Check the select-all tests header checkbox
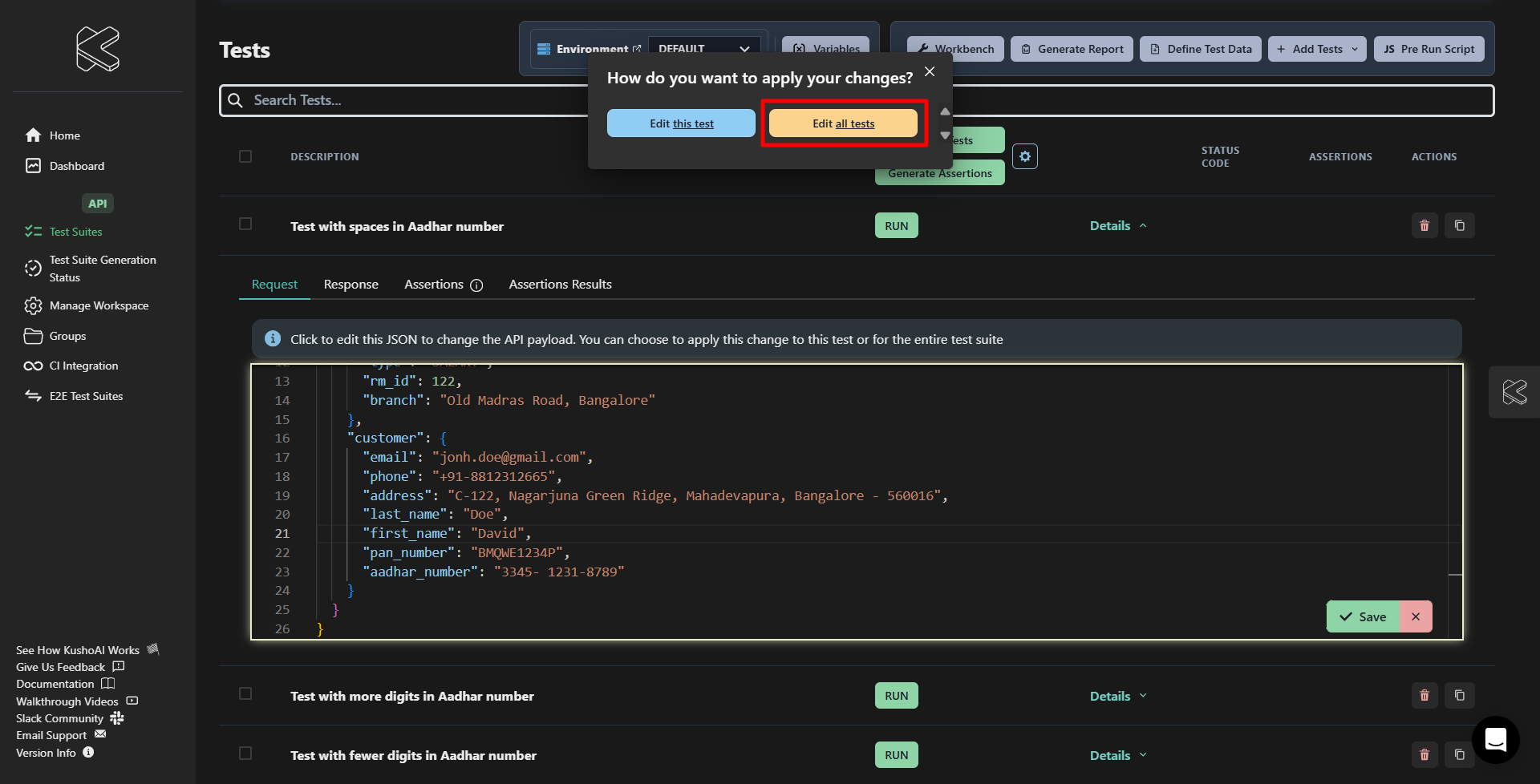Screen dimensions: 1540x784 tap(245, 156)
